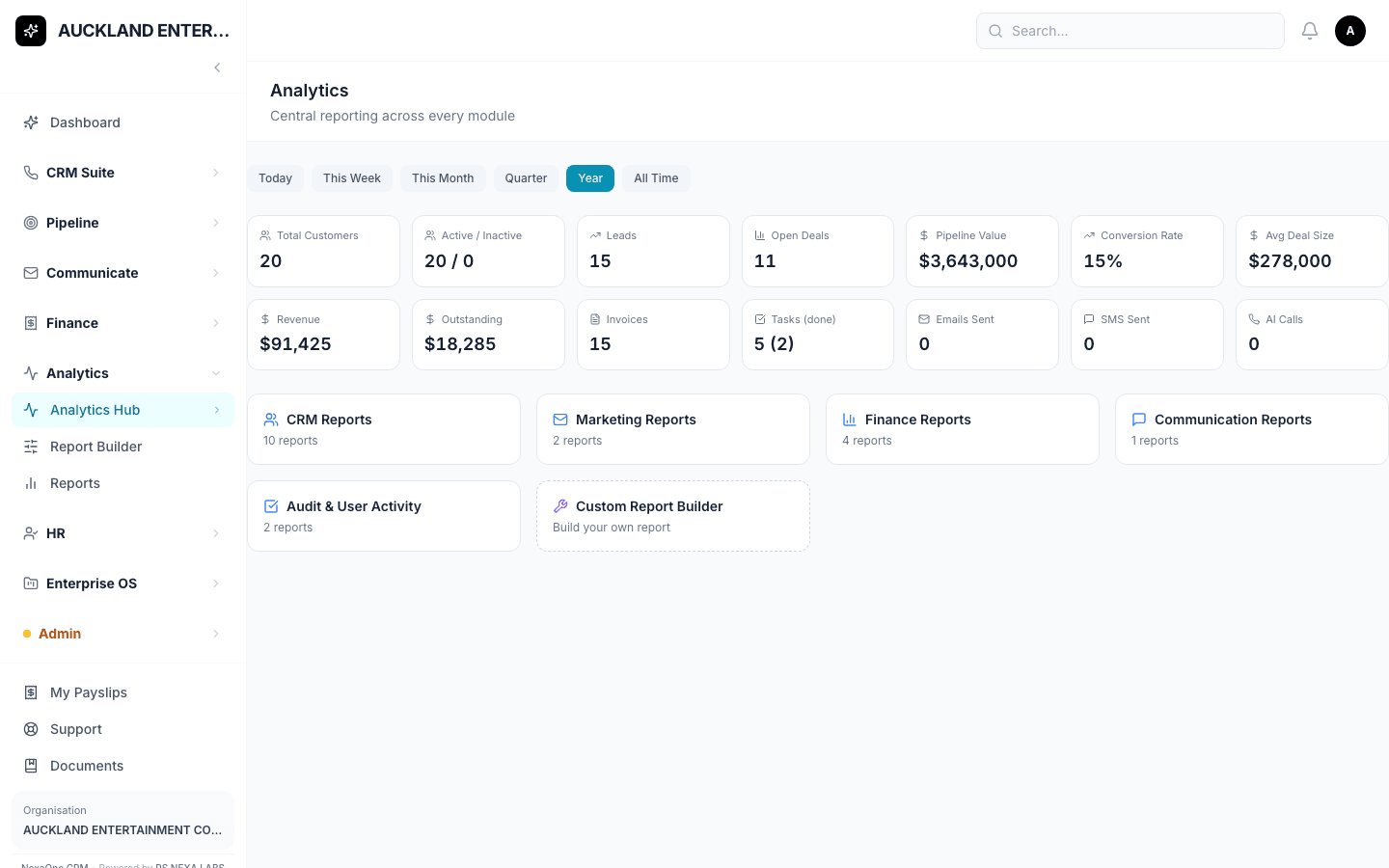Click the Dashboard sparkle icon
1389x868 pixels.
(31, 122)
